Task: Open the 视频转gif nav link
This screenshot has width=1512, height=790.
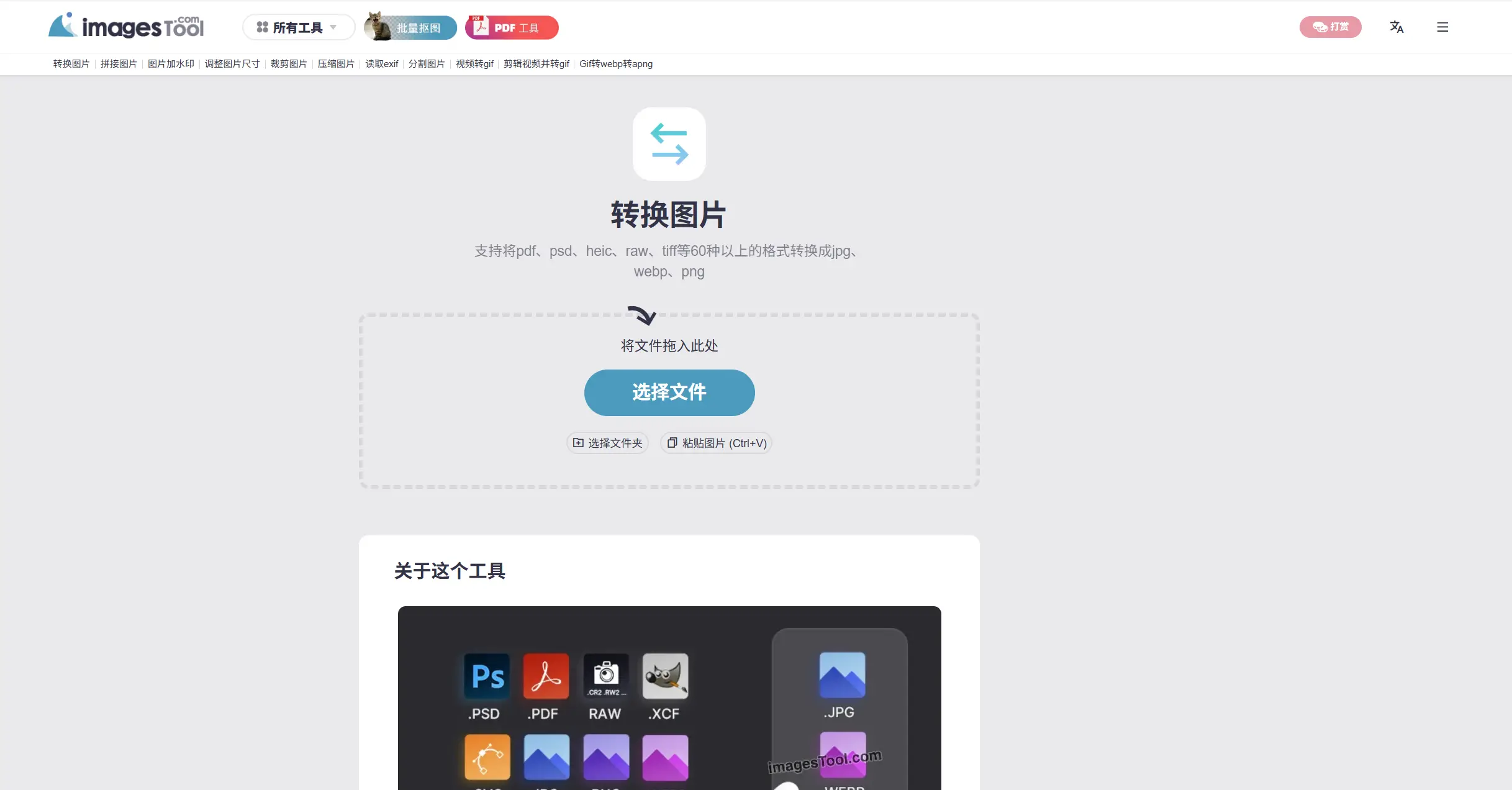Action: pyautogui.click(x=474, y=64)
